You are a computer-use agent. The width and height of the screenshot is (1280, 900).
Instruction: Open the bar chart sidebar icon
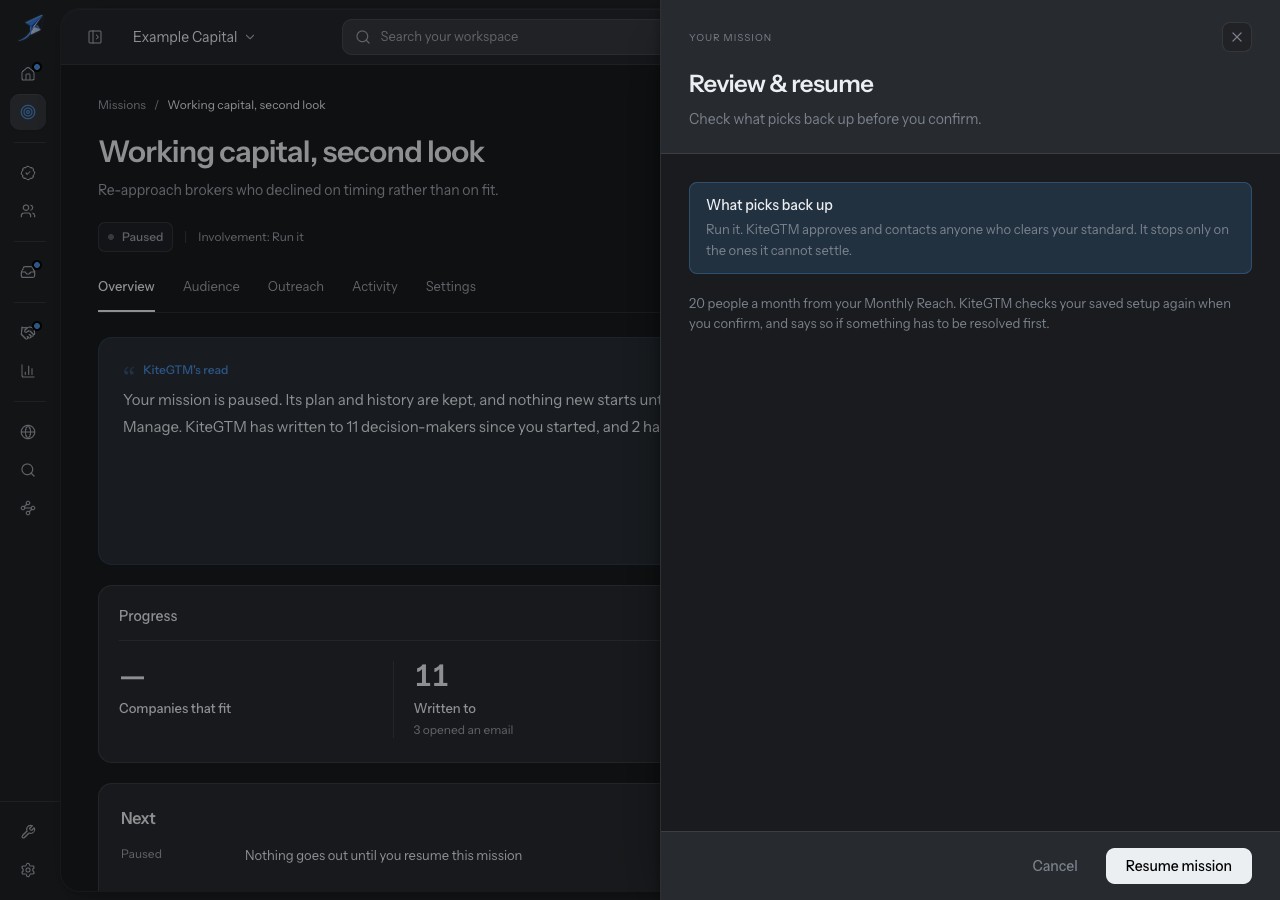(28, 371)
